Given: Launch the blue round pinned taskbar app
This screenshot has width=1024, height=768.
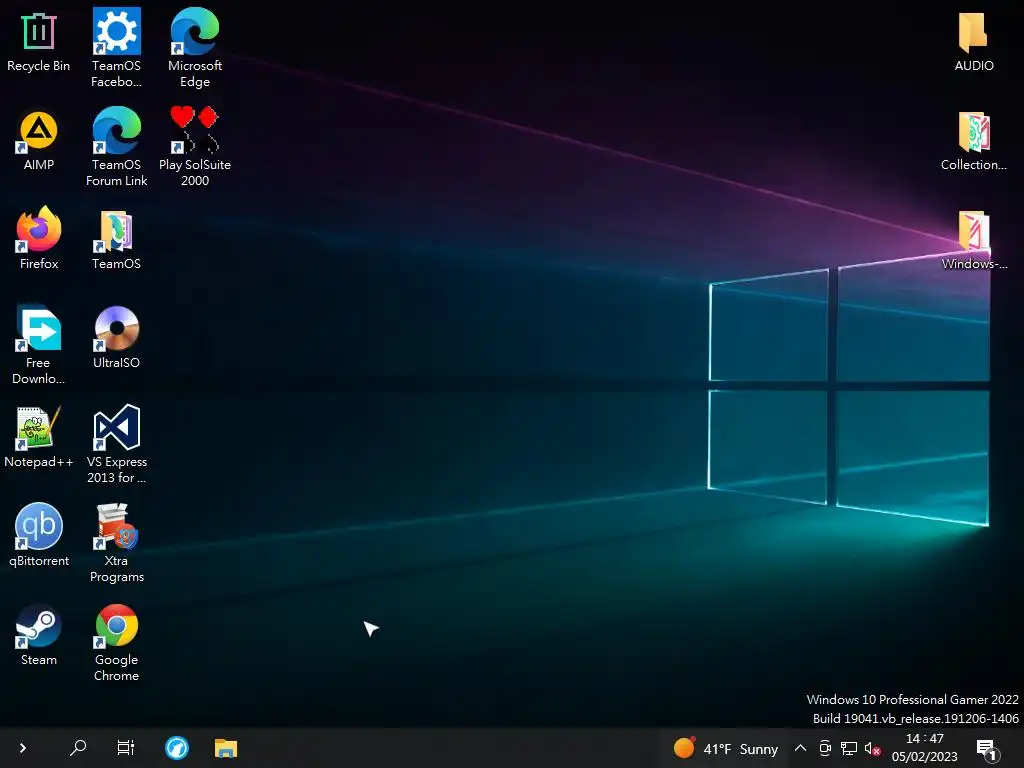Looking at the screenshot, I should point(177,748).
